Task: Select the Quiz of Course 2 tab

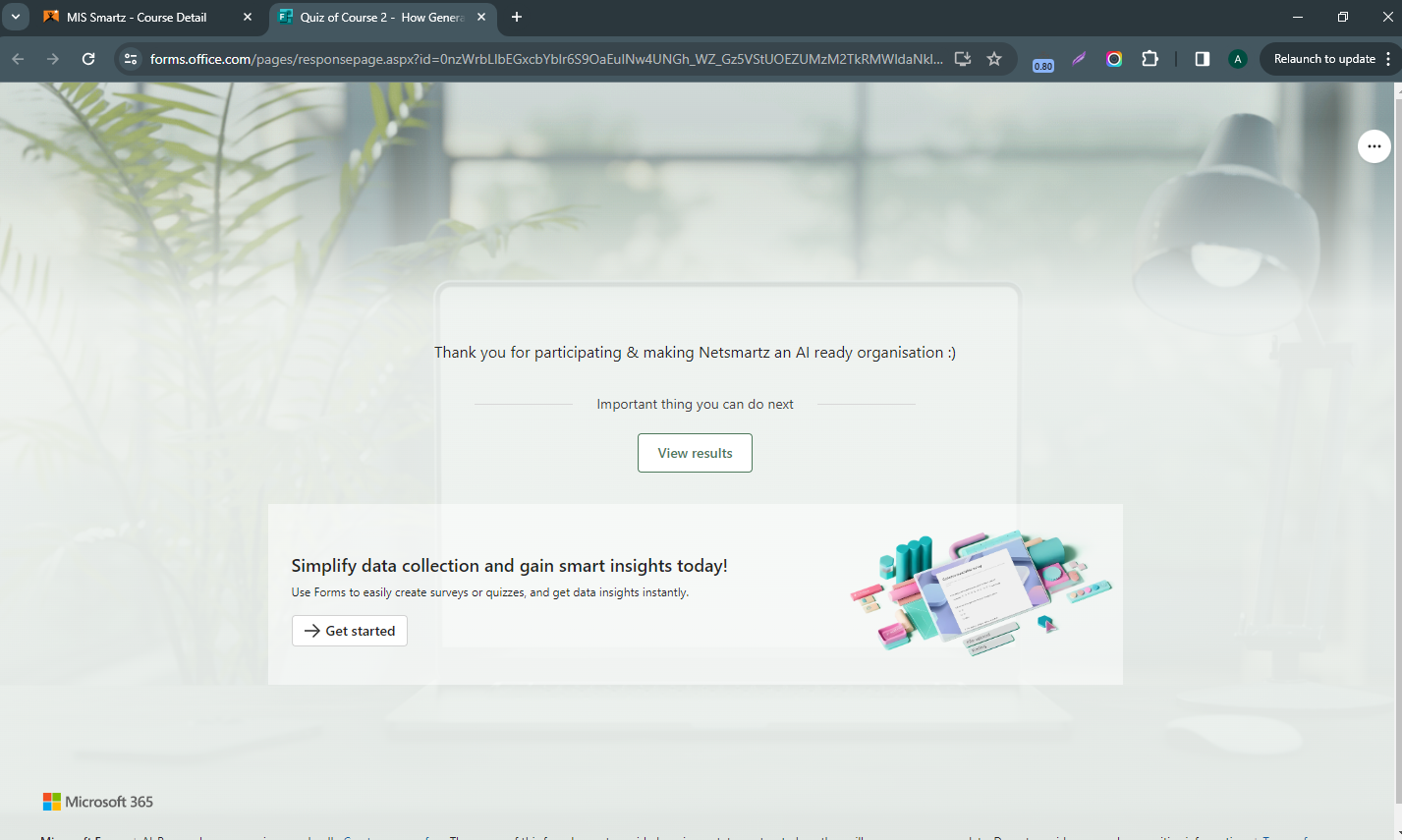Action: (x=381, y=18)
